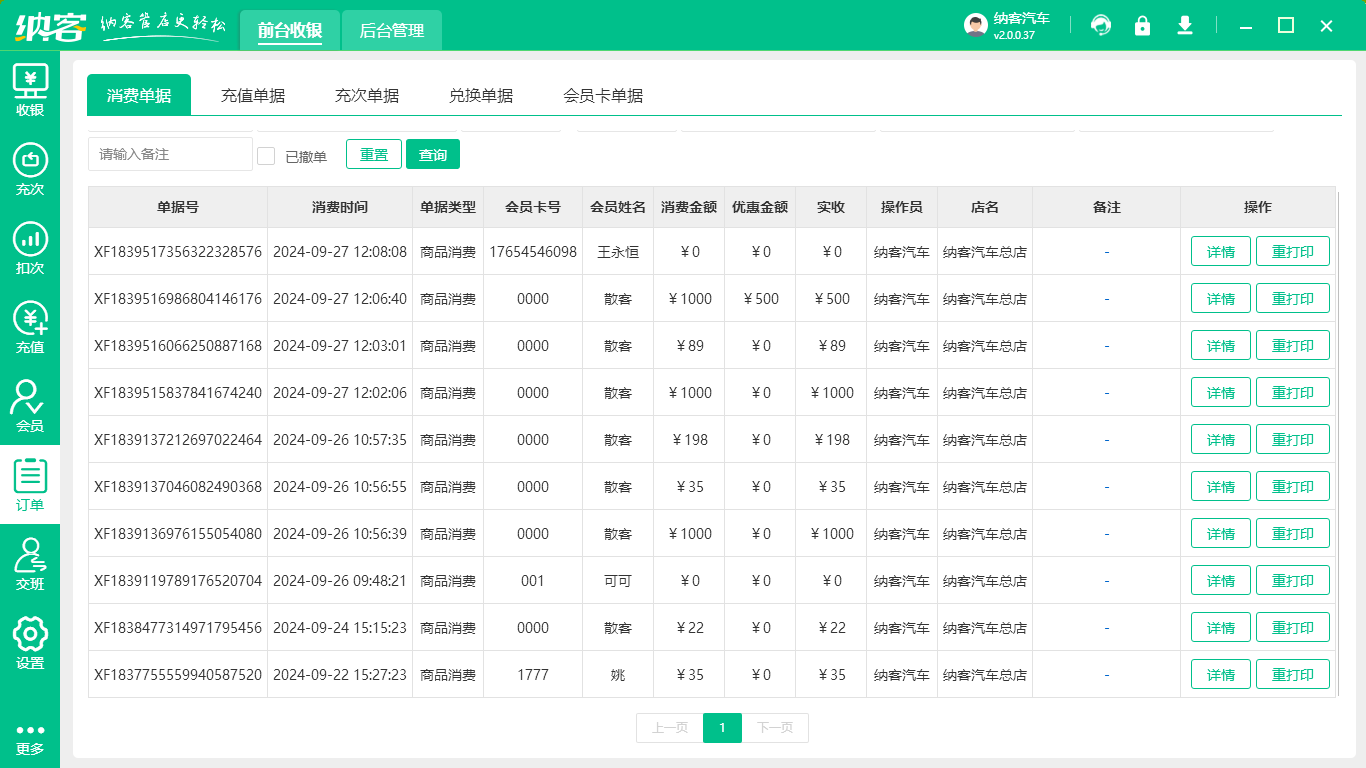Enable the 已撤单 voided orders checkbox
1366x768 pixels.
tap(266, 154)
